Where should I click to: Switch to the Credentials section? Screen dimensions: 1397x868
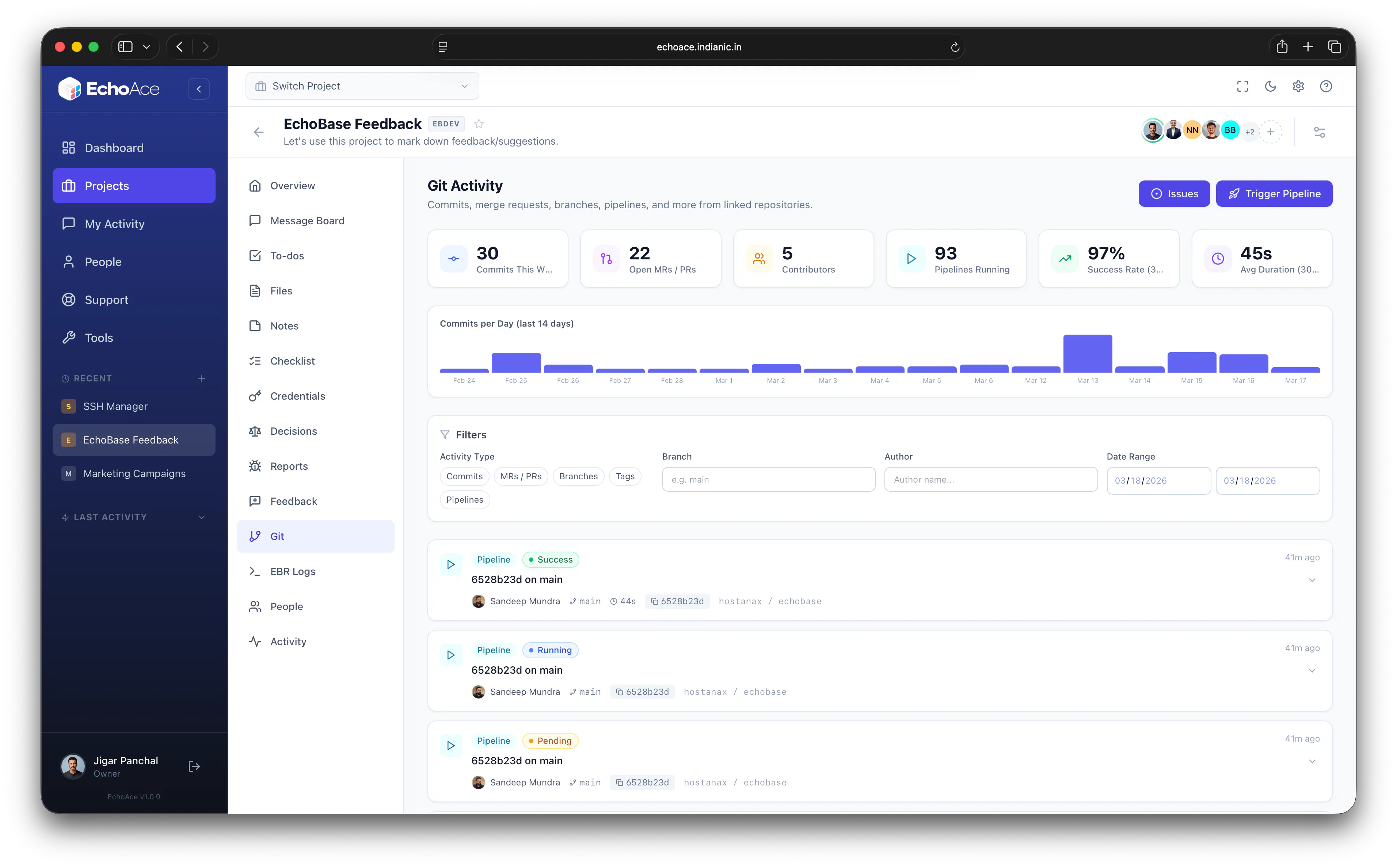click(315, 396)
